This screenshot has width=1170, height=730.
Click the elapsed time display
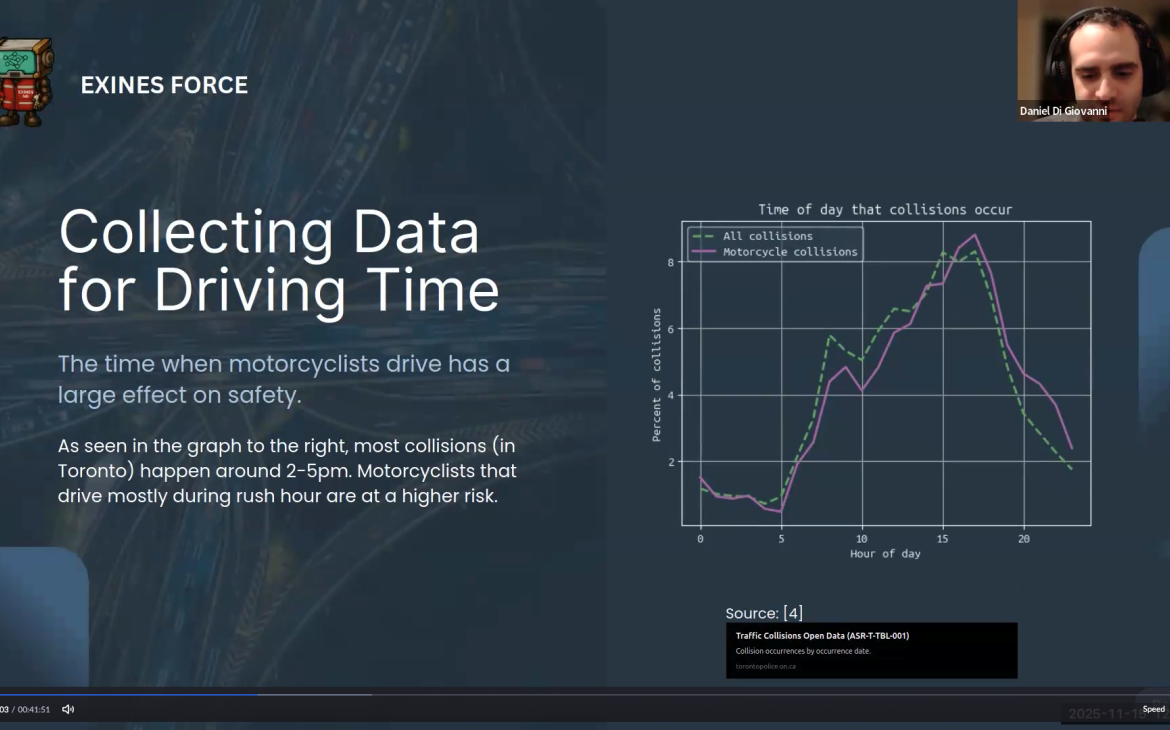[5, 709]
